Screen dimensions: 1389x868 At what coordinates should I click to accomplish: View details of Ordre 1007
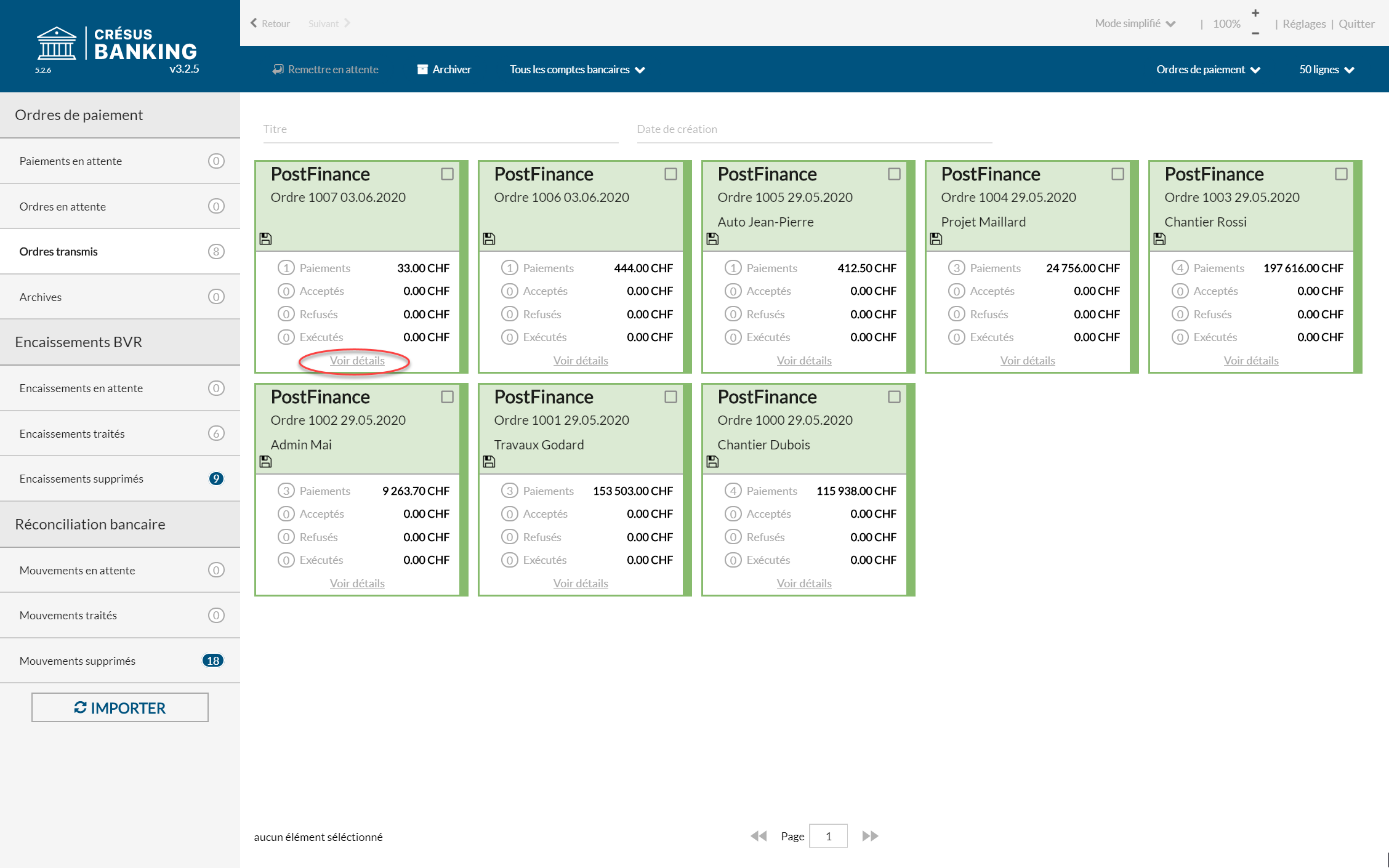(x=357, y=360)
